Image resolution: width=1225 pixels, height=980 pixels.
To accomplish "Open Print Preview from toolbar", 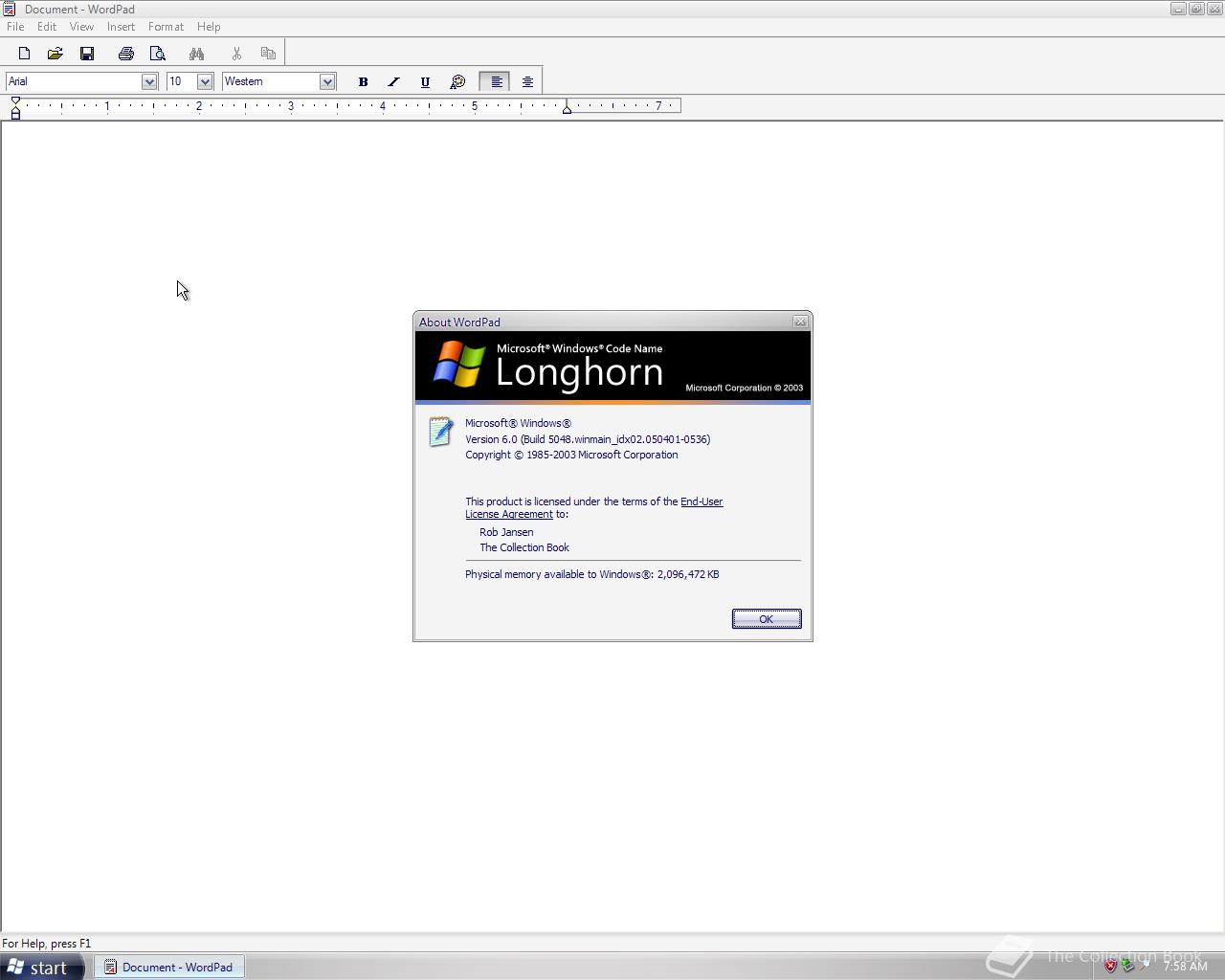I will (158, 54).
